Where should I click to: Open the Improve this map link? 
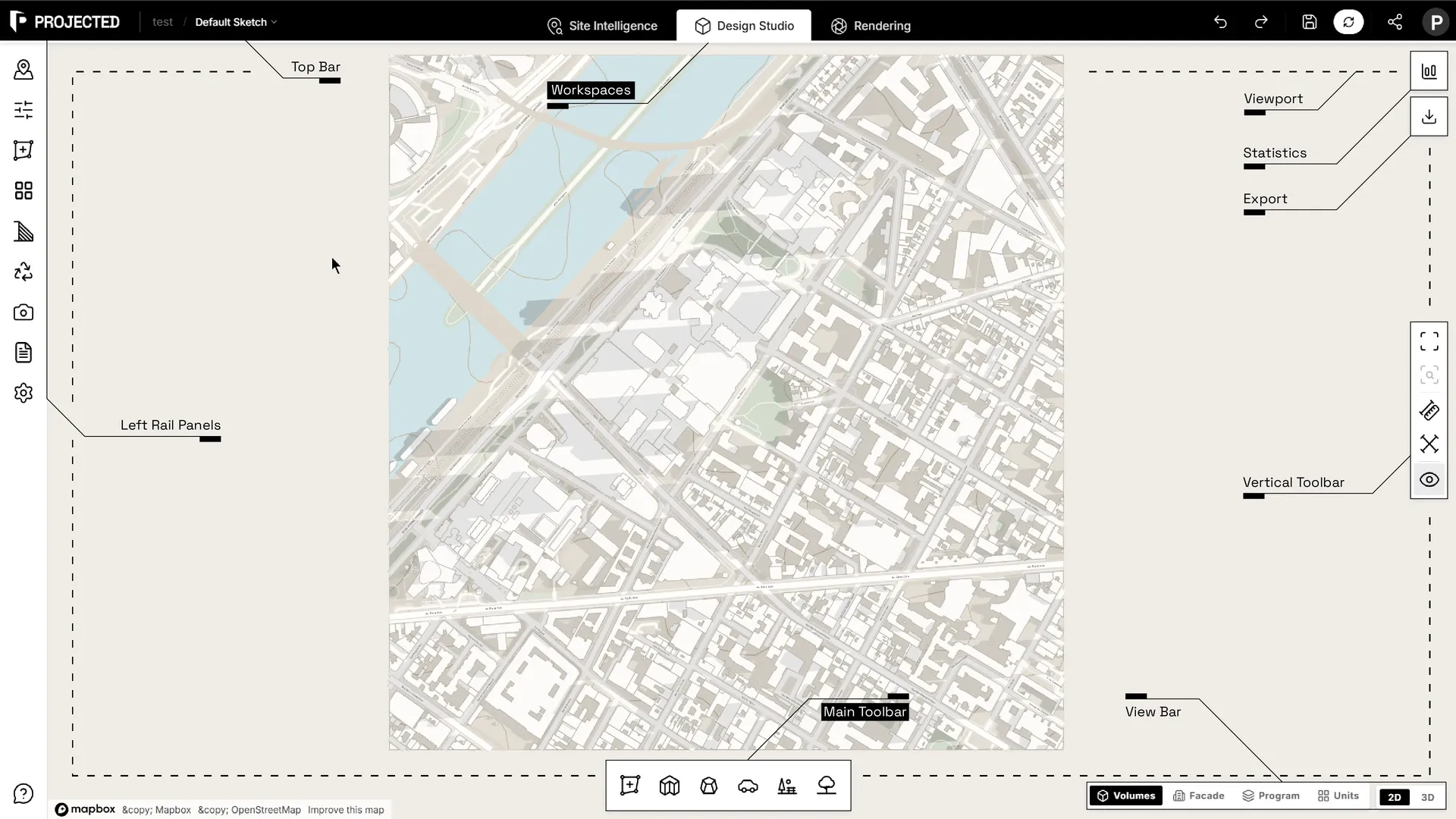pyautogui.click(x=346, y=810)
